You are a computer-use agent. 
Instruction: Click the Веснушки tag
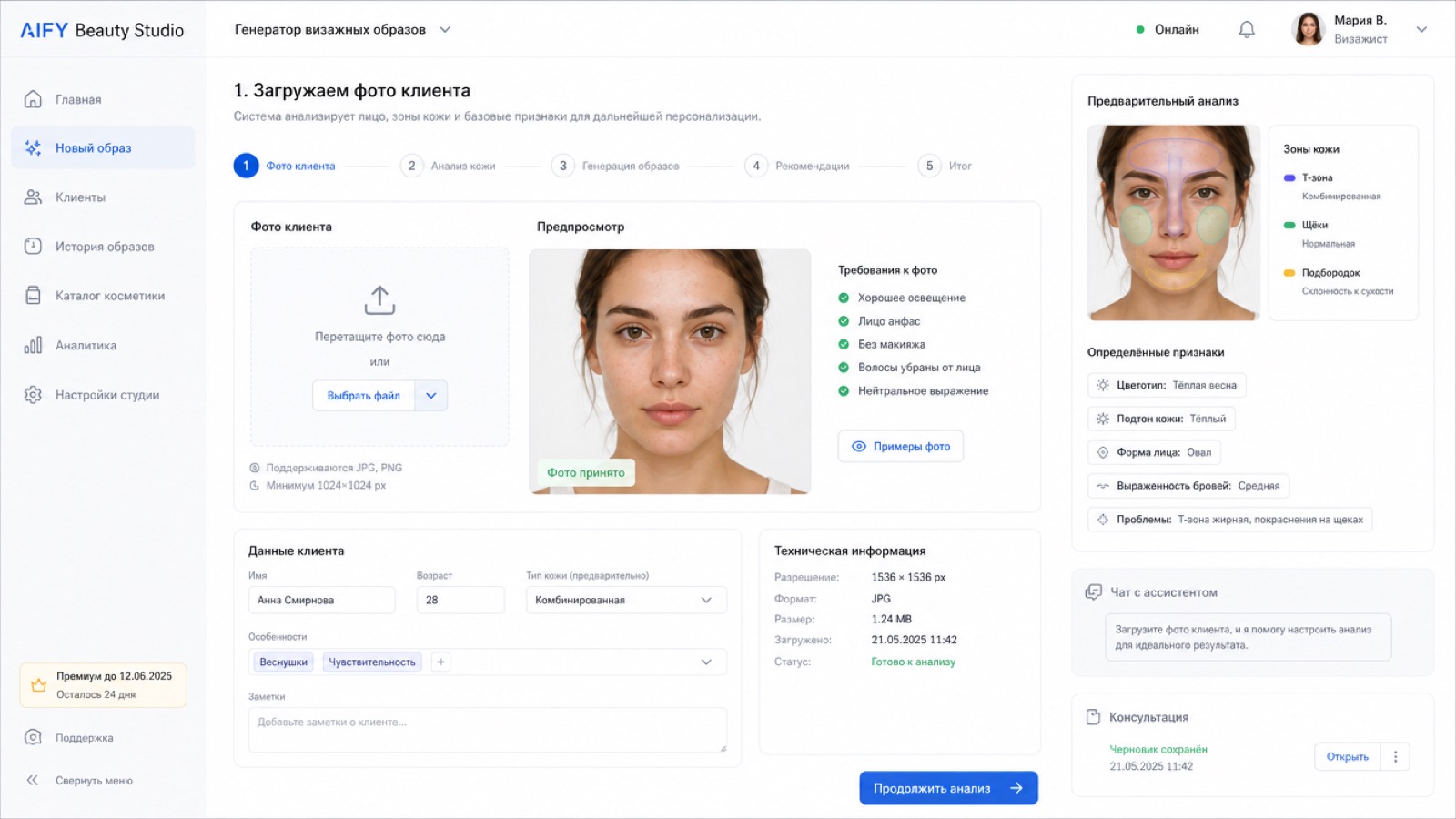click(284, 662)
